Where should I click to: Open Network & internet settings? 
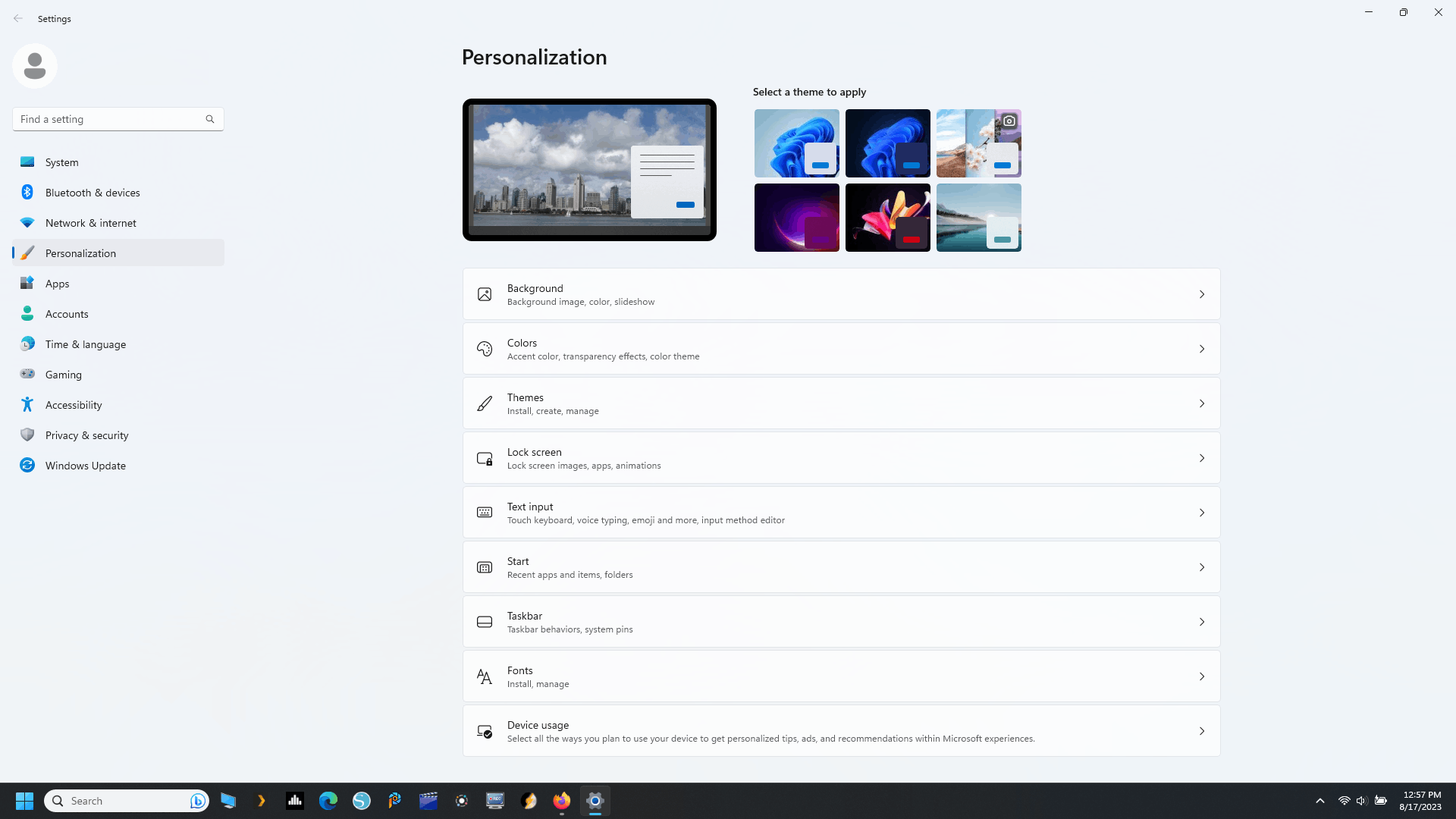pyautogui.click(x=90, y=223)
